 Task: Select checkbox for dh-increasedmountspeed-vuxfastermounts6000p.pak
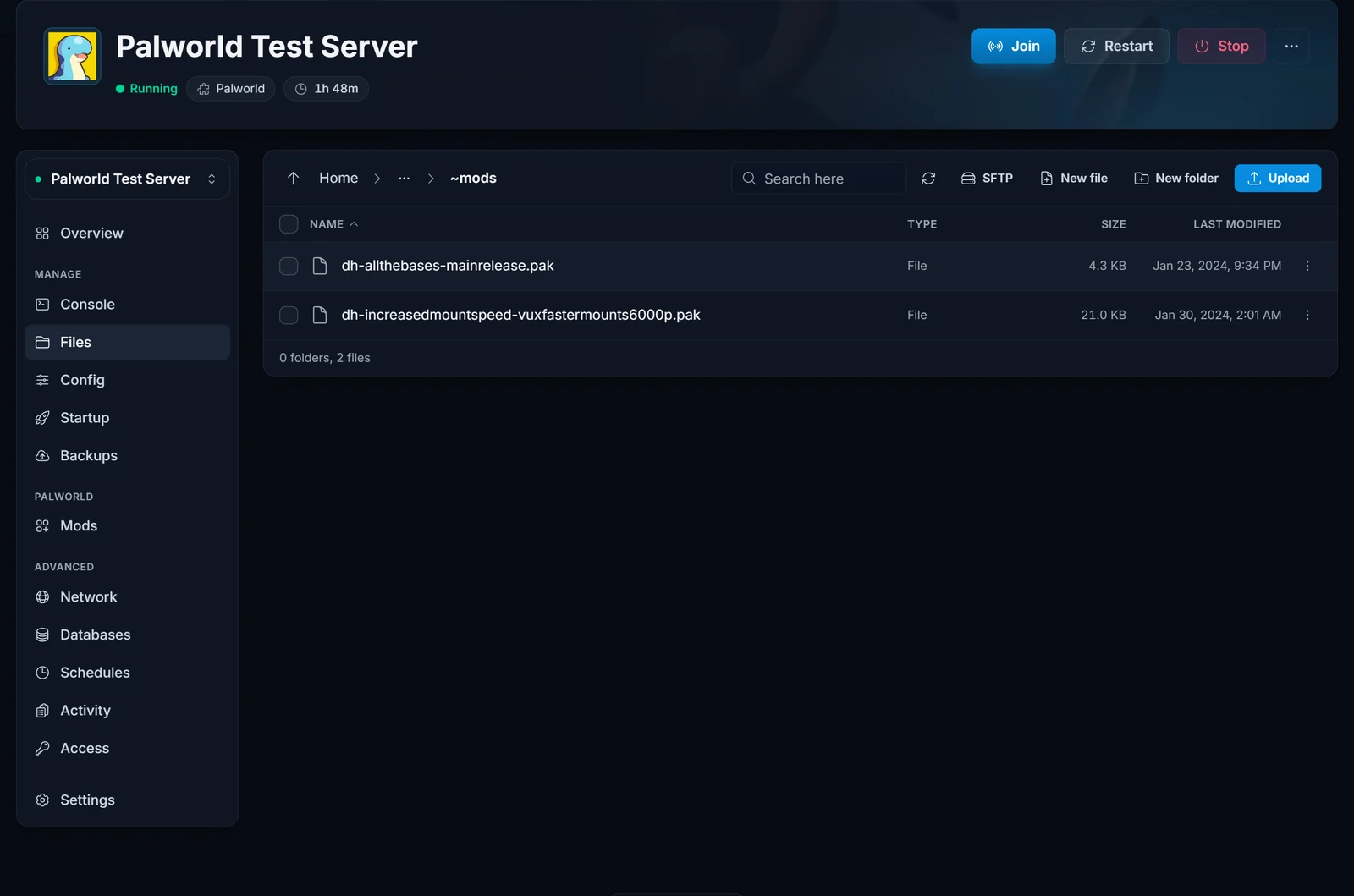coord(289,315)
